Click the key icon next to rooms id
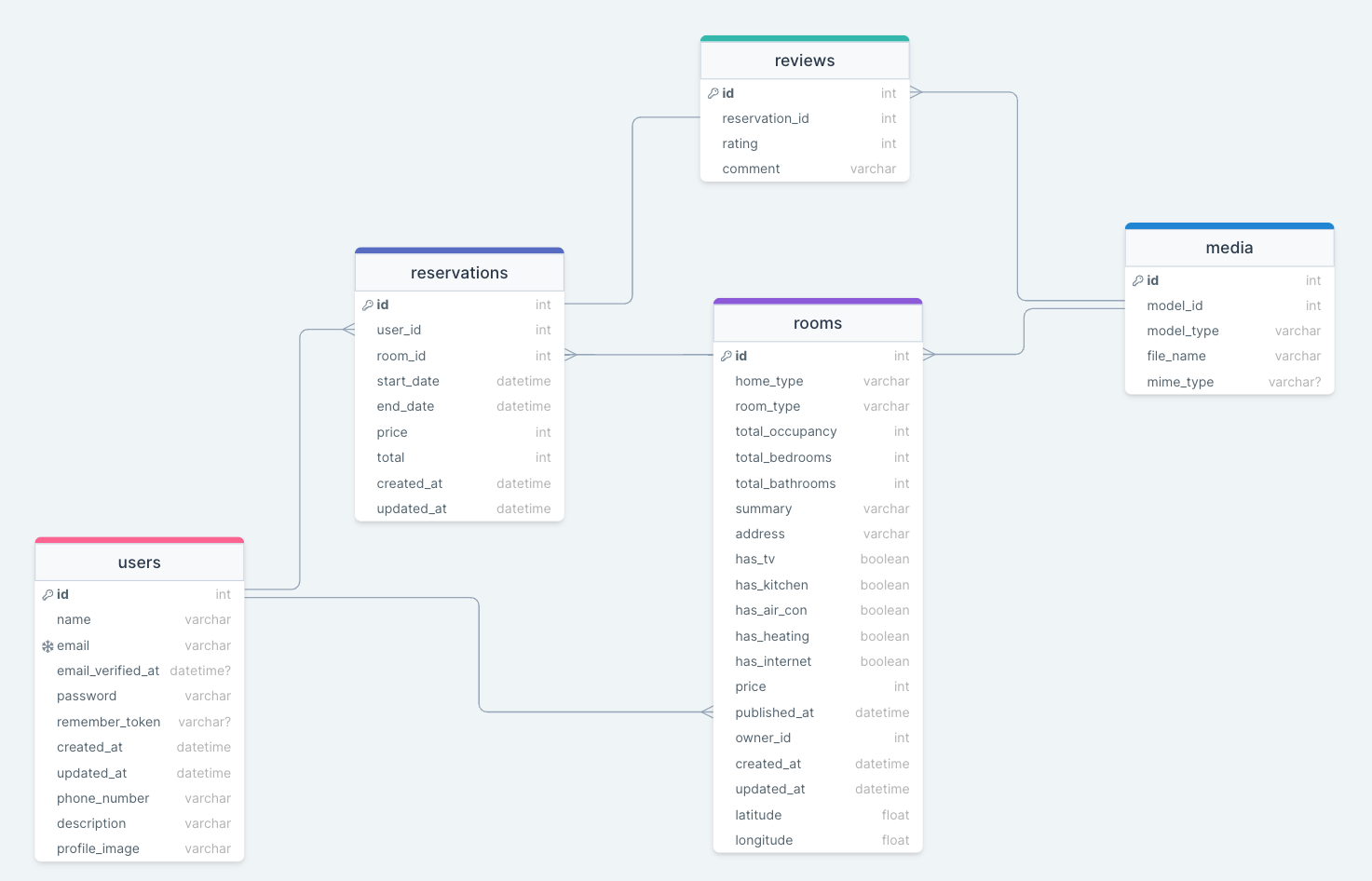 coord(726,356)
